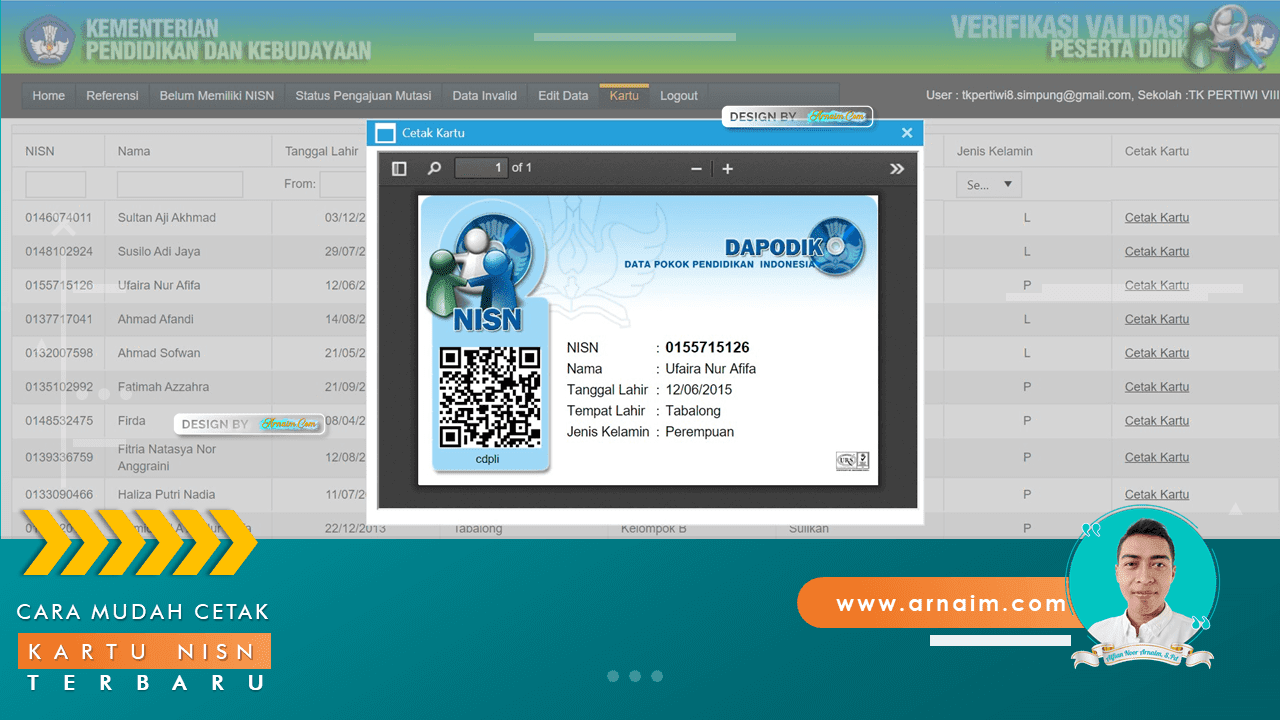The height and width of the screenshot is (720, 1280).
Task: Go to the Status Pengajuan Mutasi menu
Action: [363, 95]
